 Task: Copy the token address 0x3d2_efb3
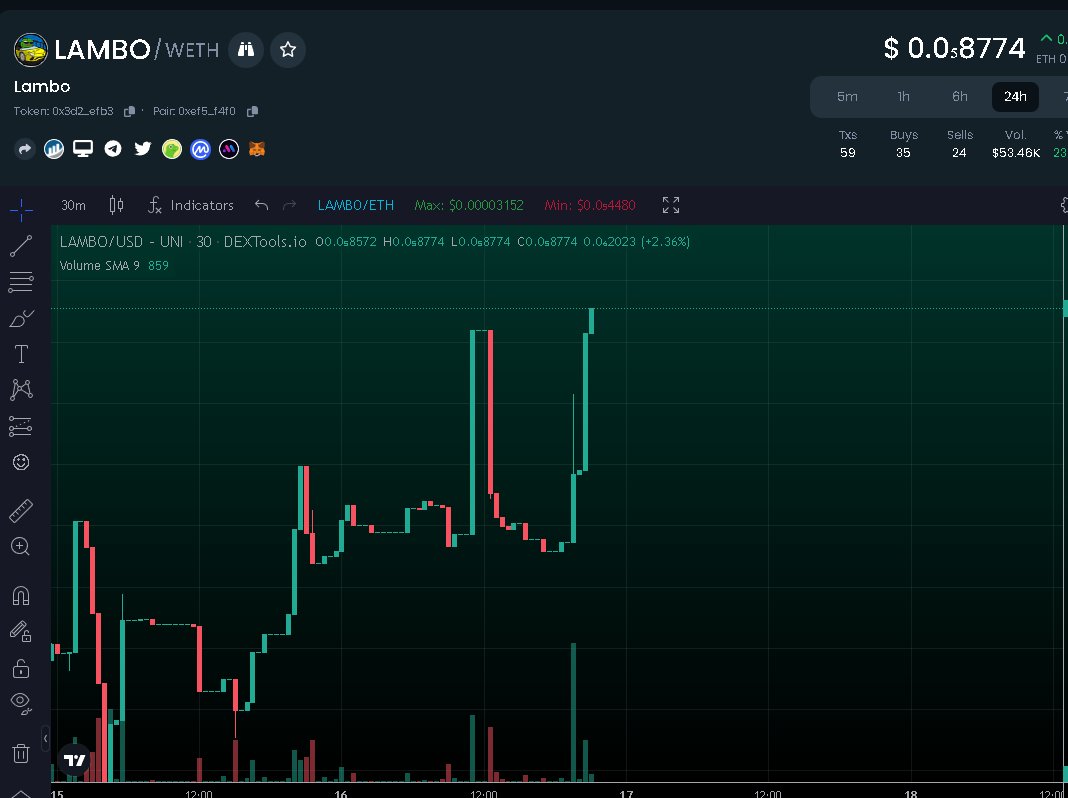(129, 111)
